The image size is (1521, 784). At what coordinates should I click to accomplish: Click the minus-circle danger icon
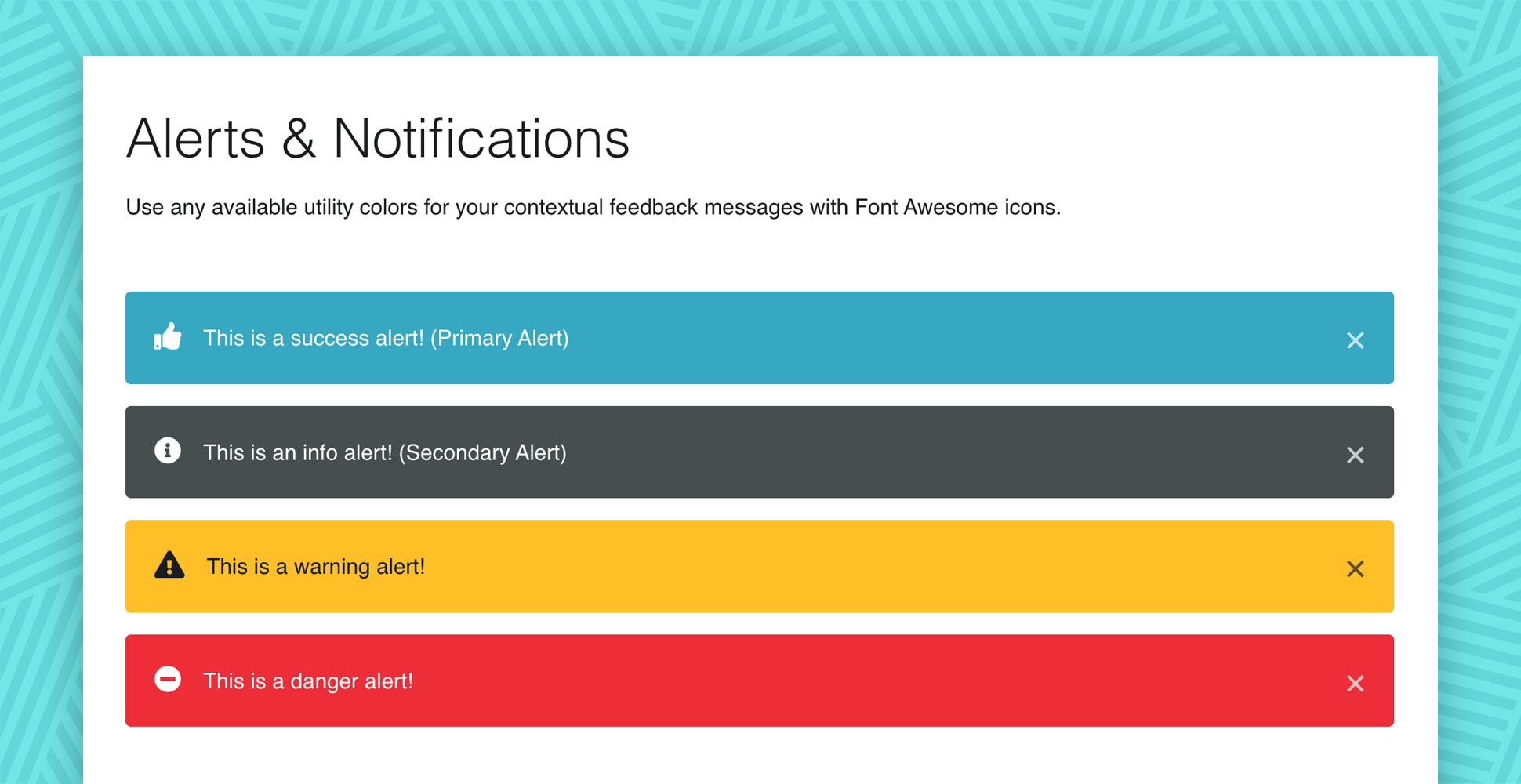[168, 679]
